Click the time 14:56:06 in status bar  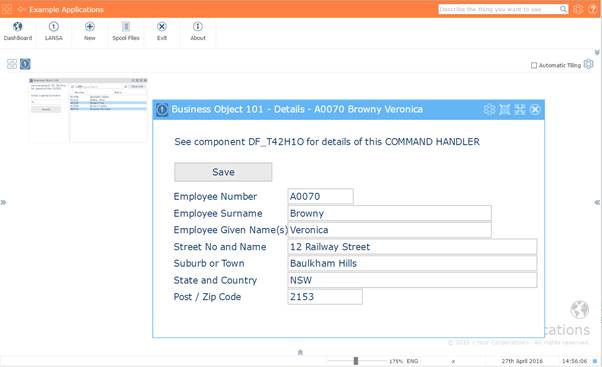tap(574, 361)
